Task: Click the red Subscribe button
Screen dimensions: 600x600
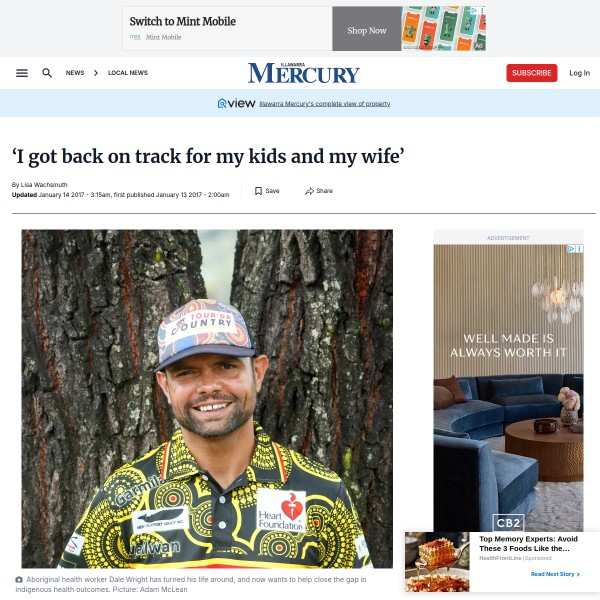Action: pyautogui.click(x=532, y=73)
